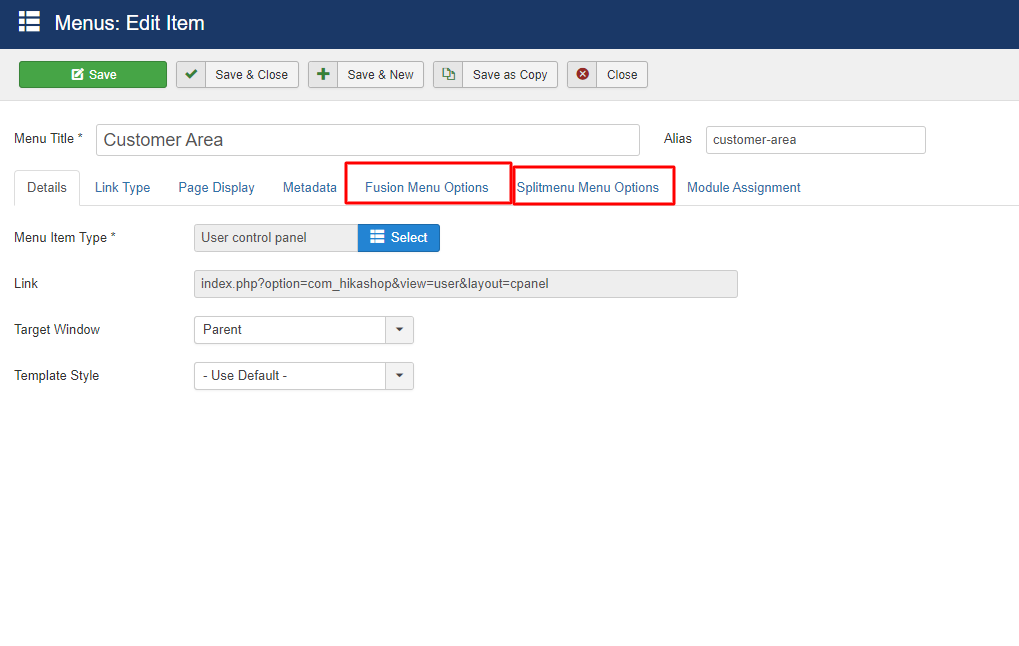This screenshot has height=646, width=1019.
Task: Click Select to choose menu item type
Action: 398,238
